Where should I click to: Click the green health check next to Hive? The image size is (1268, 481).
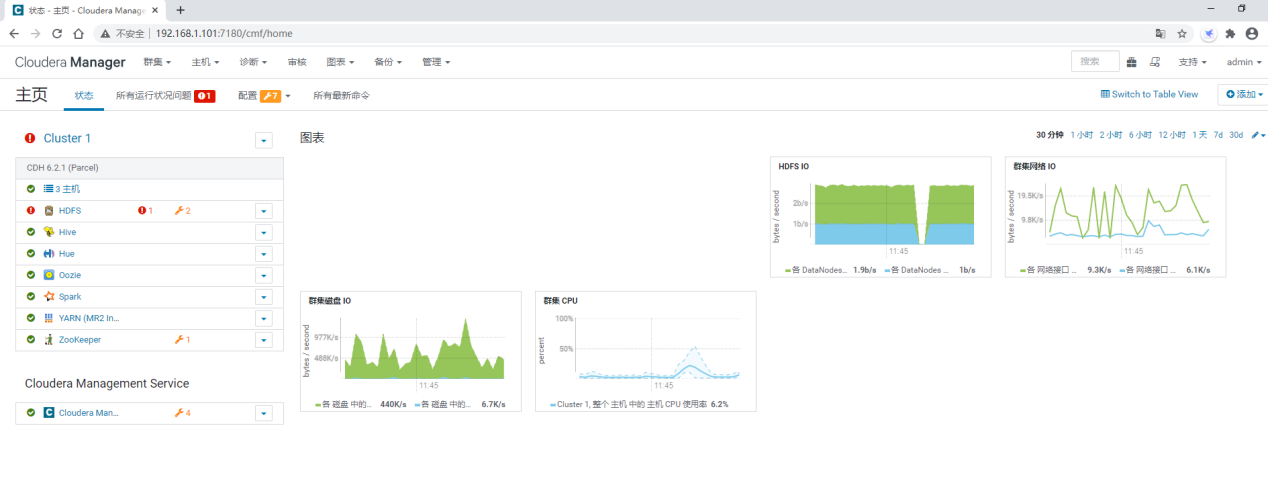31,232
